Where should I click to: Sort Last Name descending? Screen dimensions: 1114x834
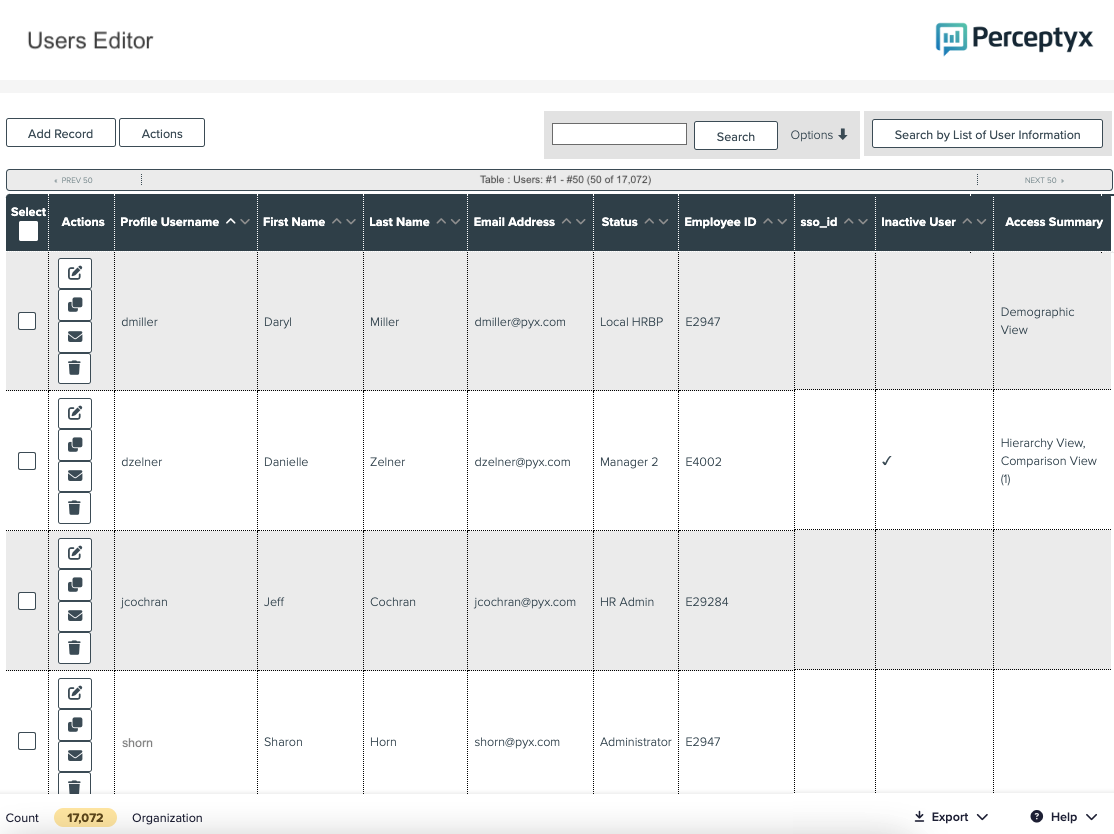click(x=455, y=222)
